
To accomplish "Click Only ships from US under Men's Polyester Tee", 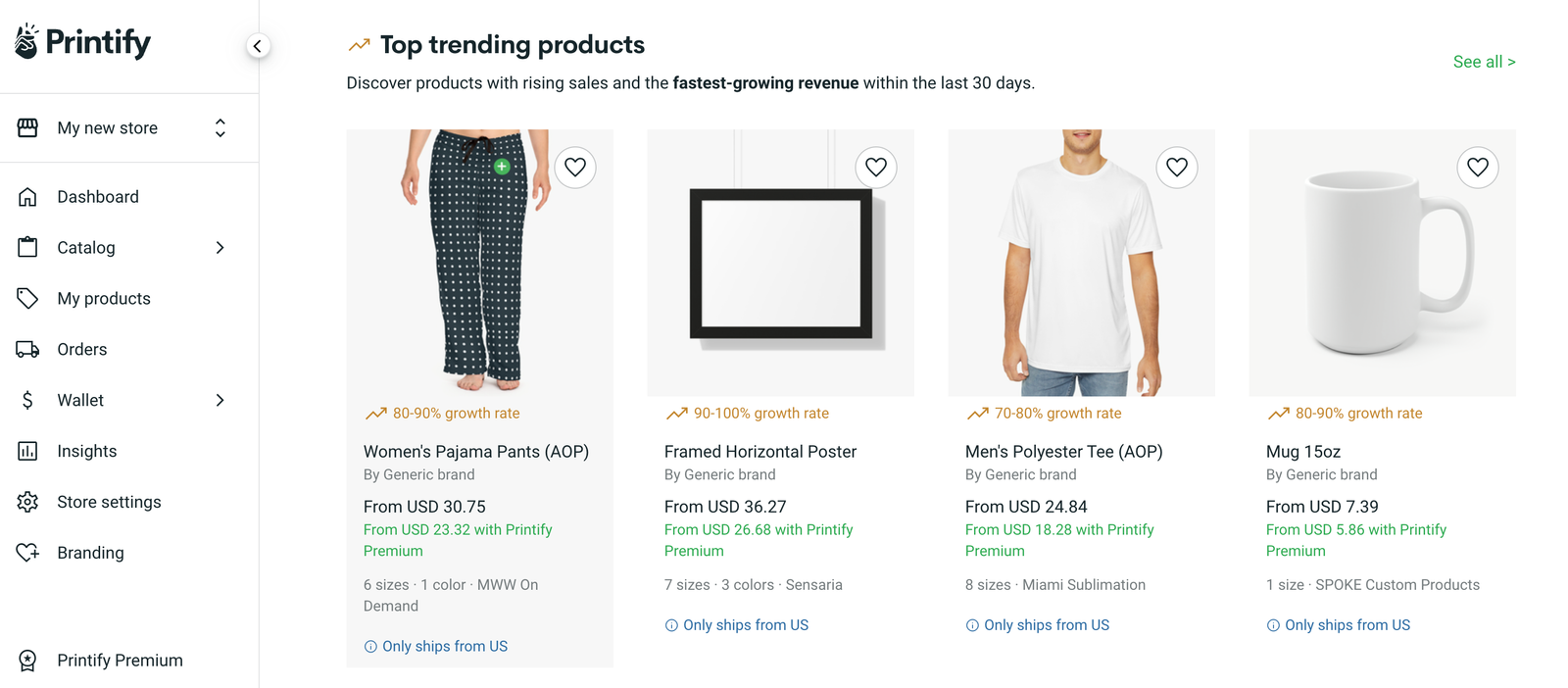I will click(1038, 624).
